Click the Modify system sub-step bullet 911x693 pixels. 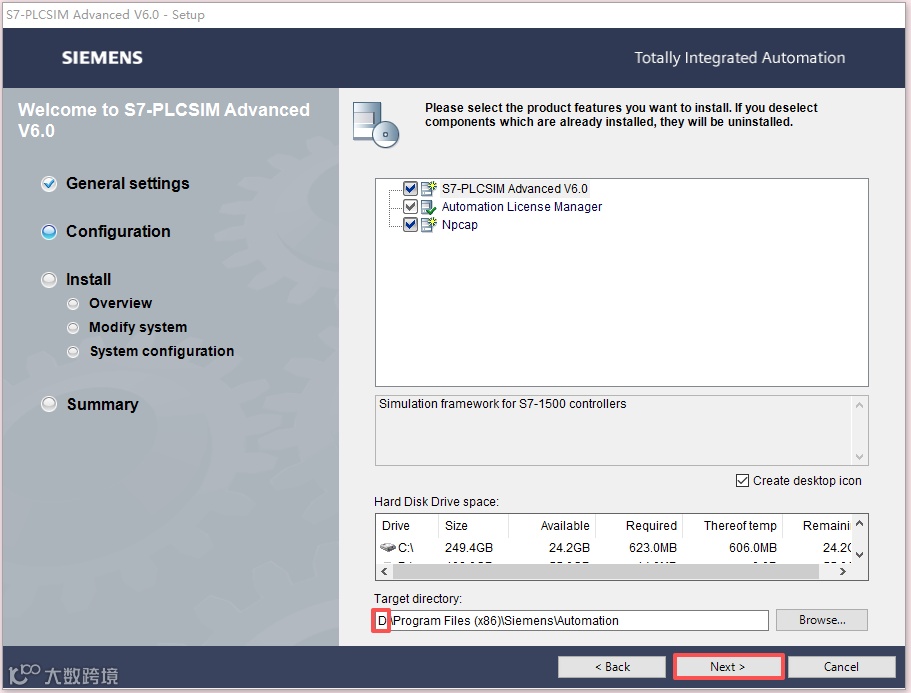[73, 328]
